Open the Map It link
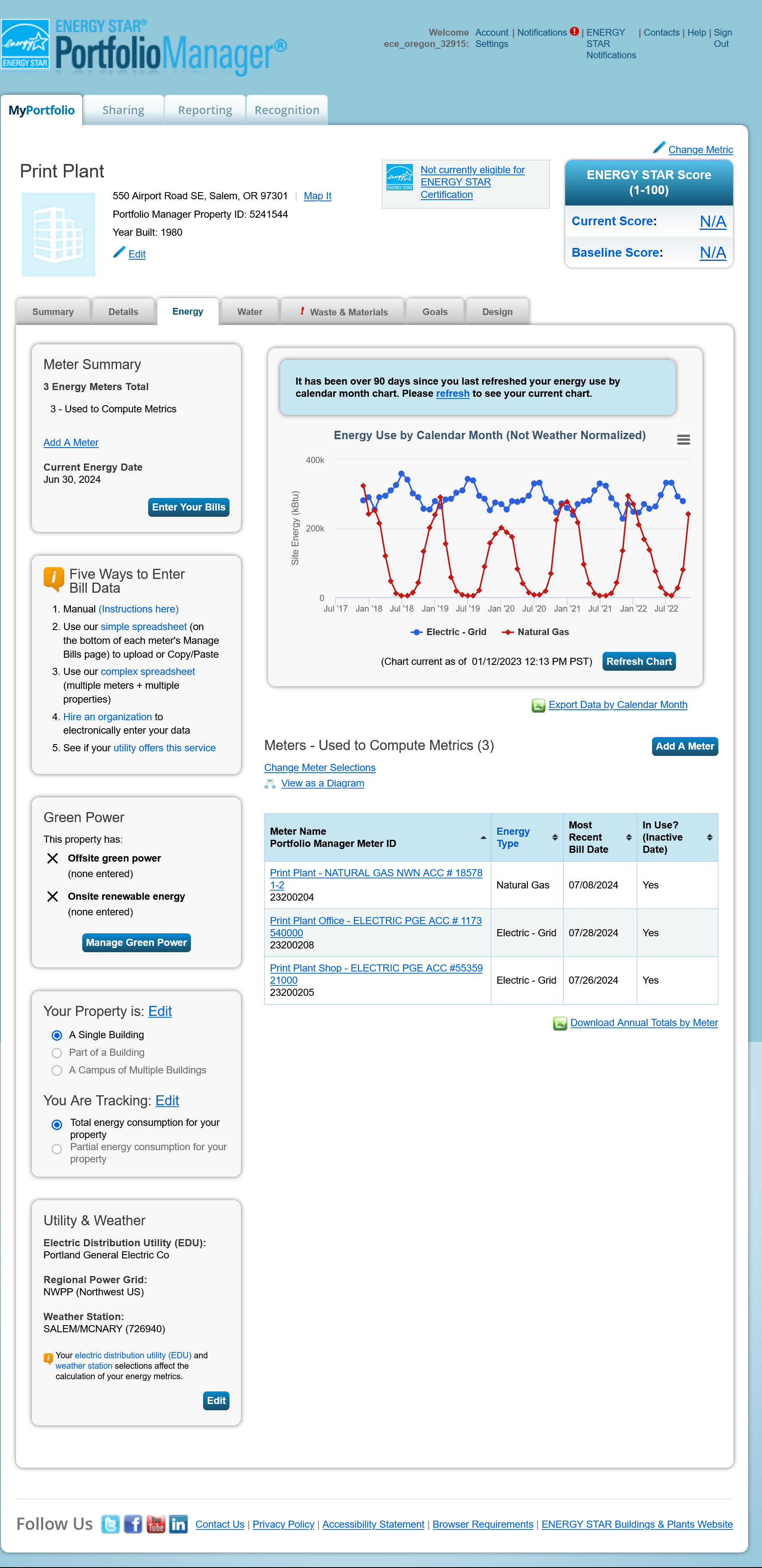Image resolution: width=762 pixels, height=1568 pixels. coord(317,196)
